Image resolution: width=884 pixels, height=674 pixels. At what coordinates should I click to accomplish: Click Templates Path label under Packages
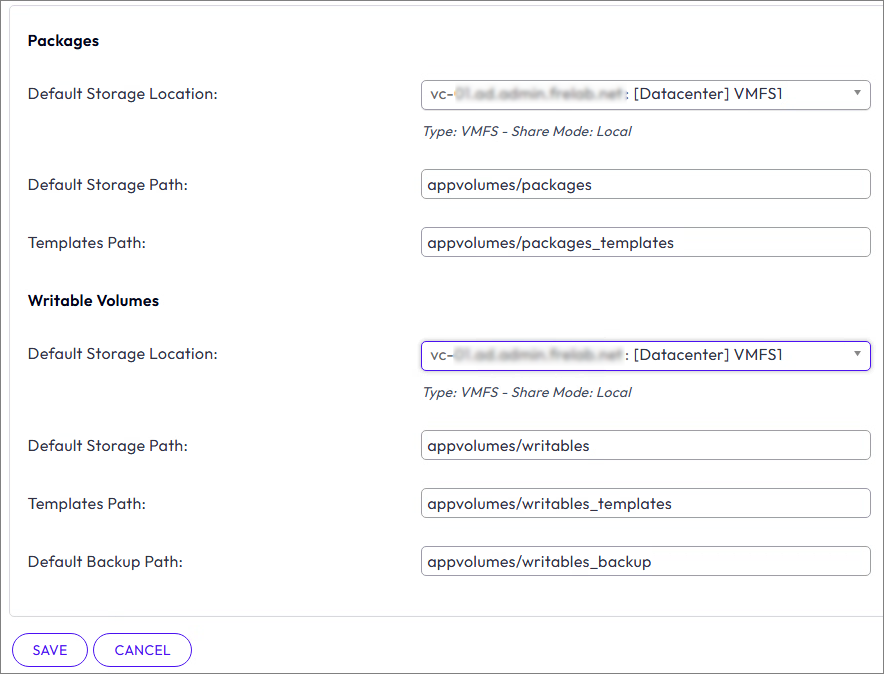click(86, 243)
